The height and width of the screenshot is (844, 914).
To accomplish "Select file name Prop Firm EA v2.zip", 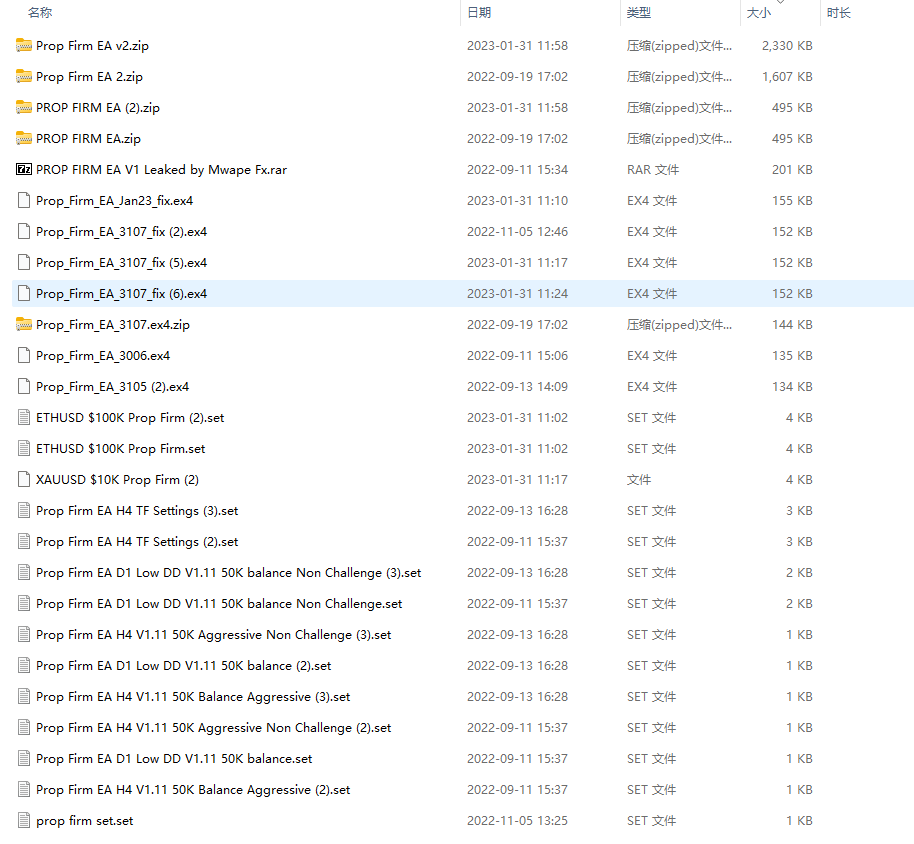I will (92, 45).
